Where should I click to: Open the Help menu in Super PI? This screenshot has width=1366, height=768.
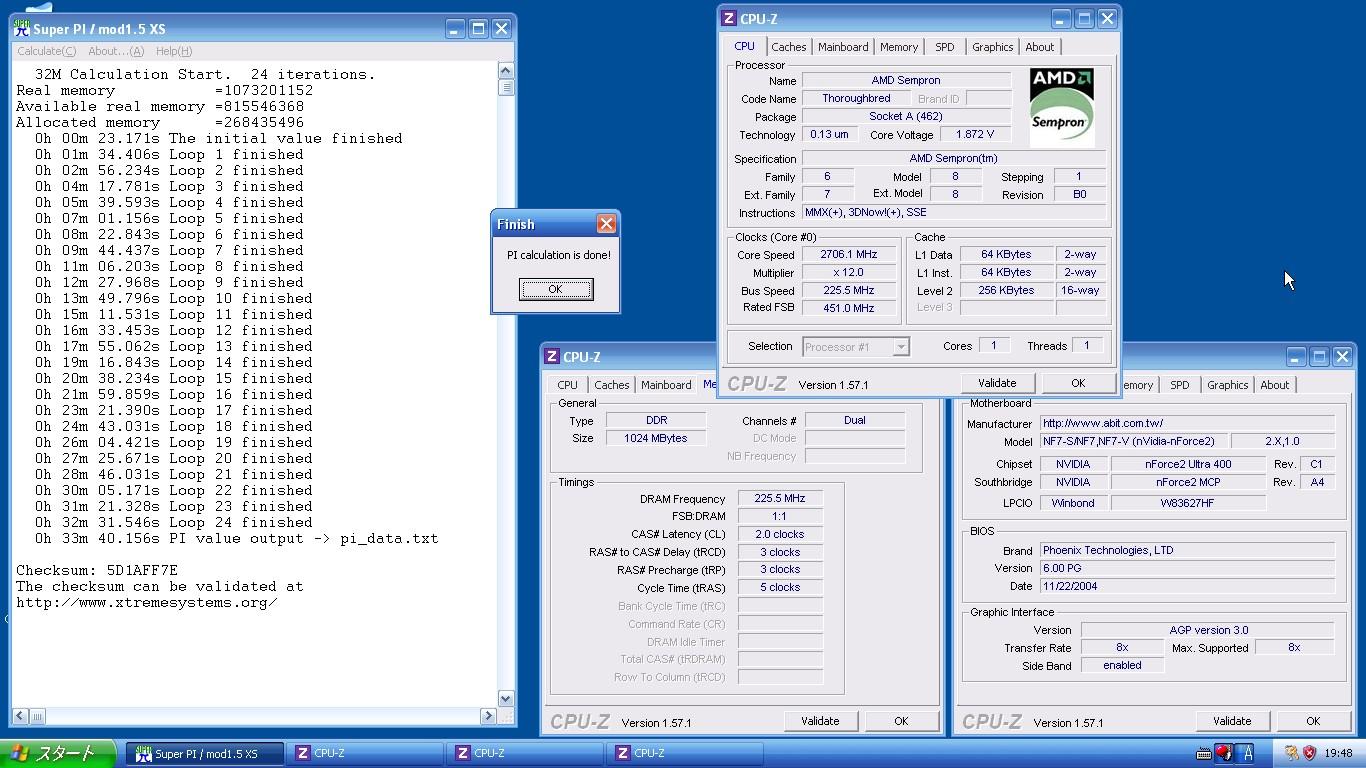tap(173, 51)
